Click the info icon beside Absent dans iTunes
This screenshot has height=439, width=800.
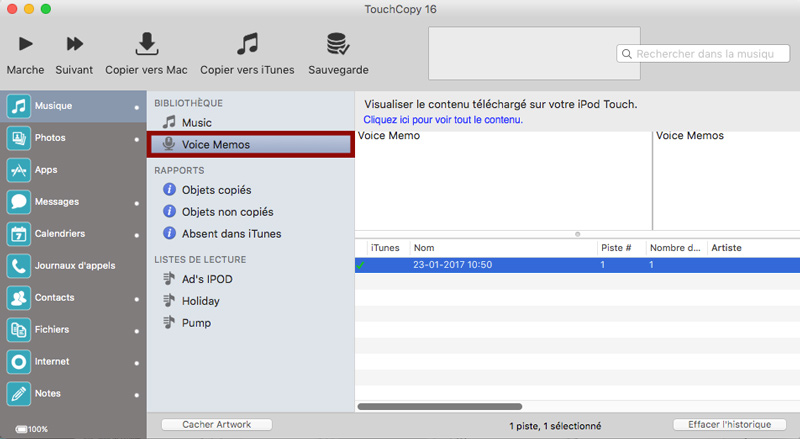pos(169,233)
